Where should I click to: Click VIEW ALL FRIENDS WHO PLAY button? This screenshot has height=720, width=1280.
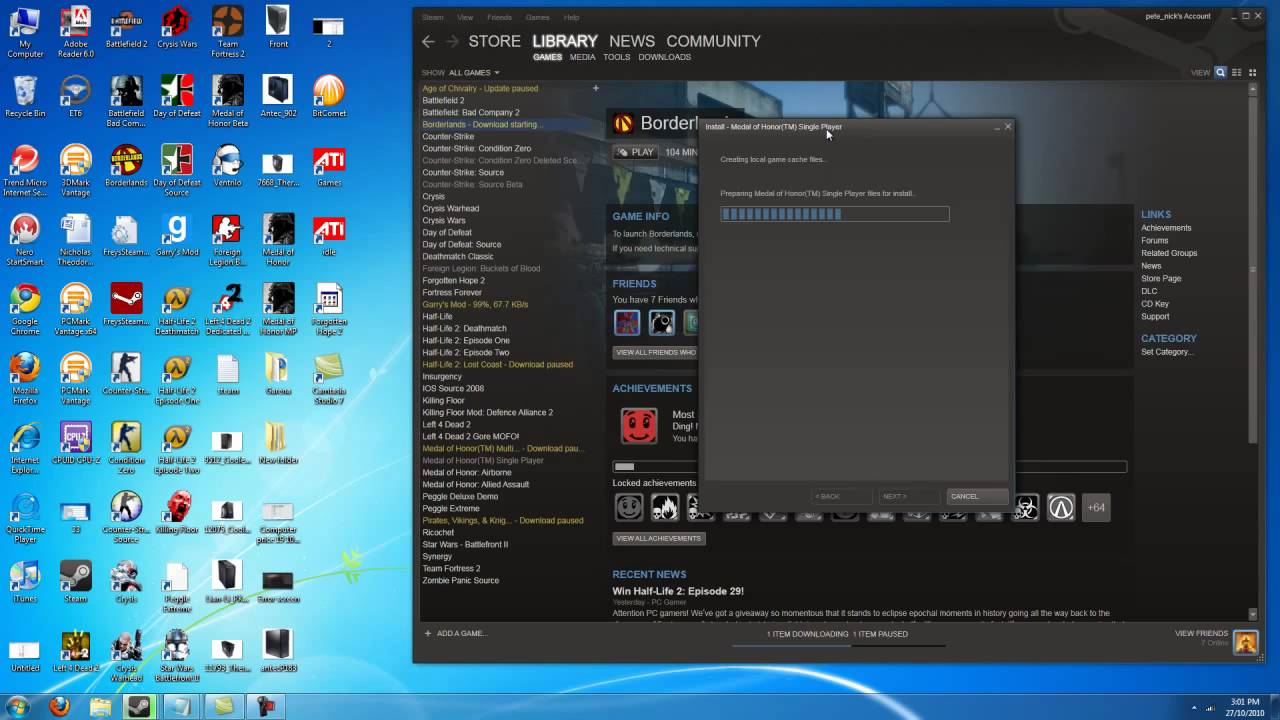click(x=656, y=352)
